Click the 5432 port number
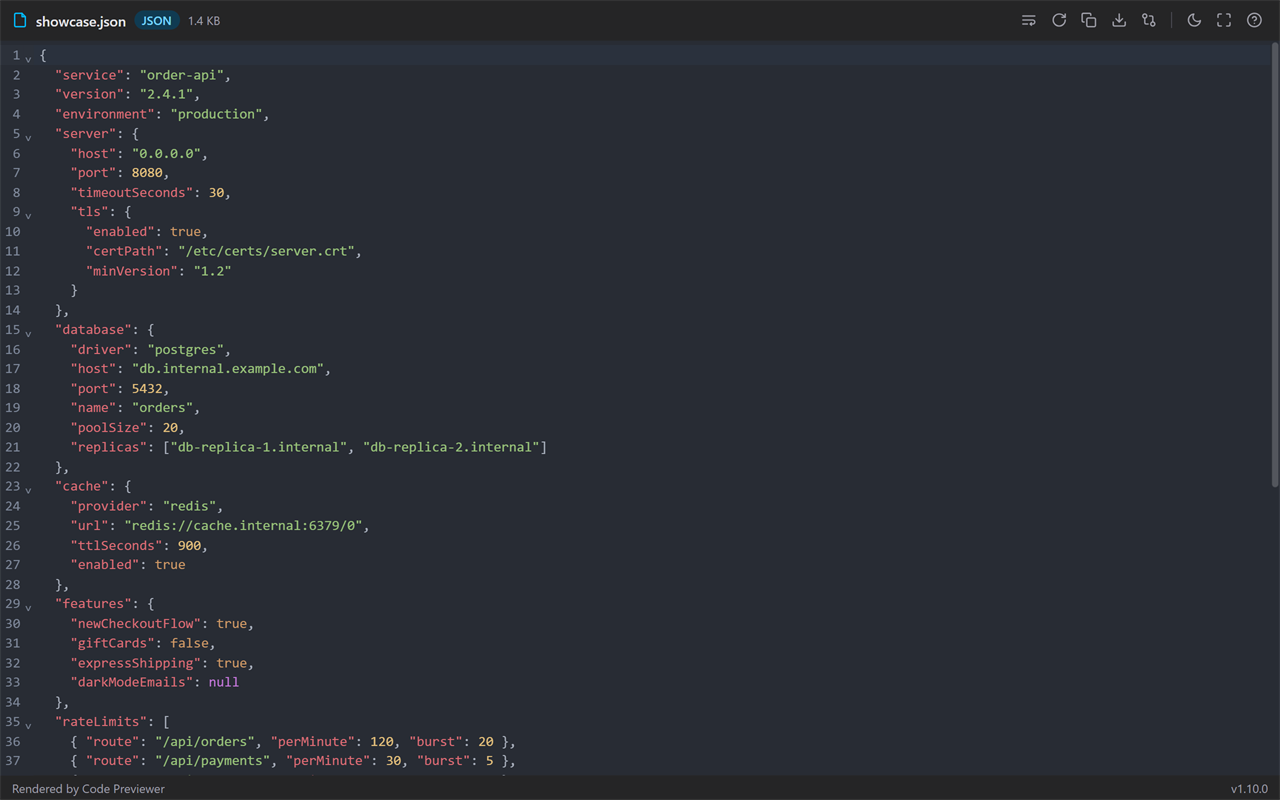 coord(147,388)
